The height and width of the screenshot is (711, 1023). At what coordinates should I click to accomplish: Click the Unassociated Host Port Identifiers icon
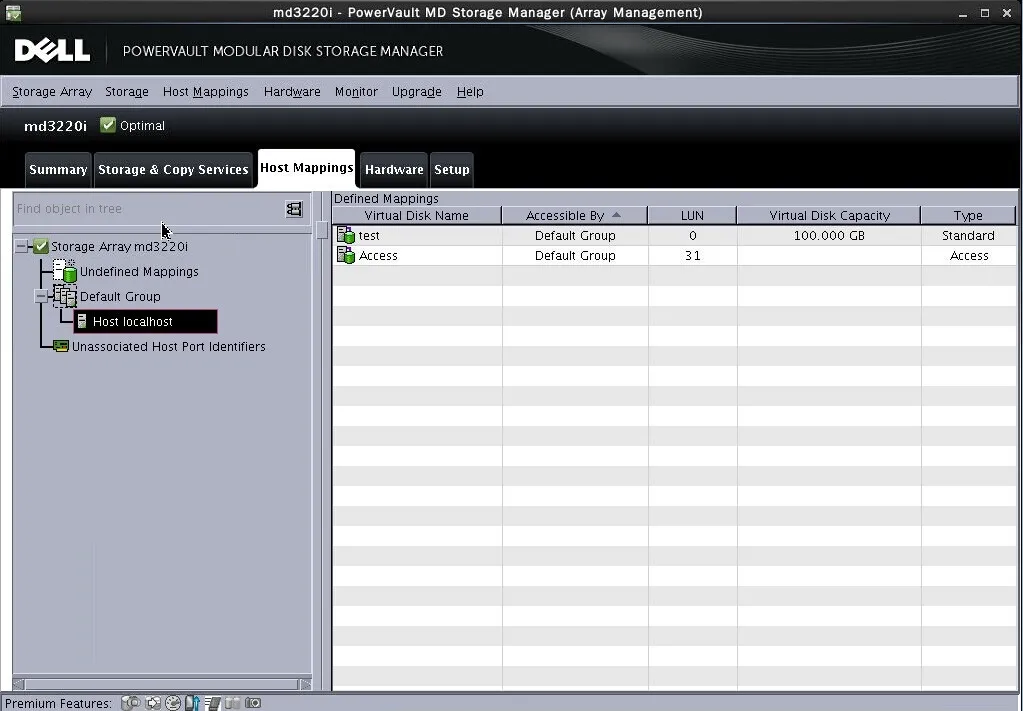coord(61,346)
